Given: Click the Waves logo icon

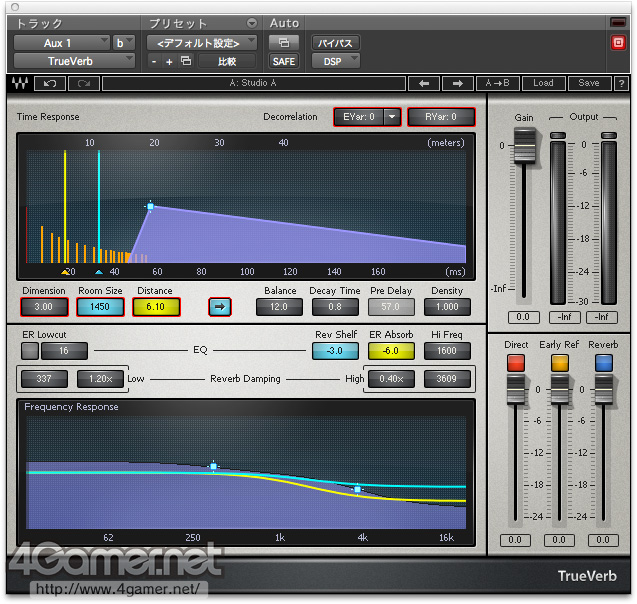Looking at the screenshot, I should click(20, 83).
